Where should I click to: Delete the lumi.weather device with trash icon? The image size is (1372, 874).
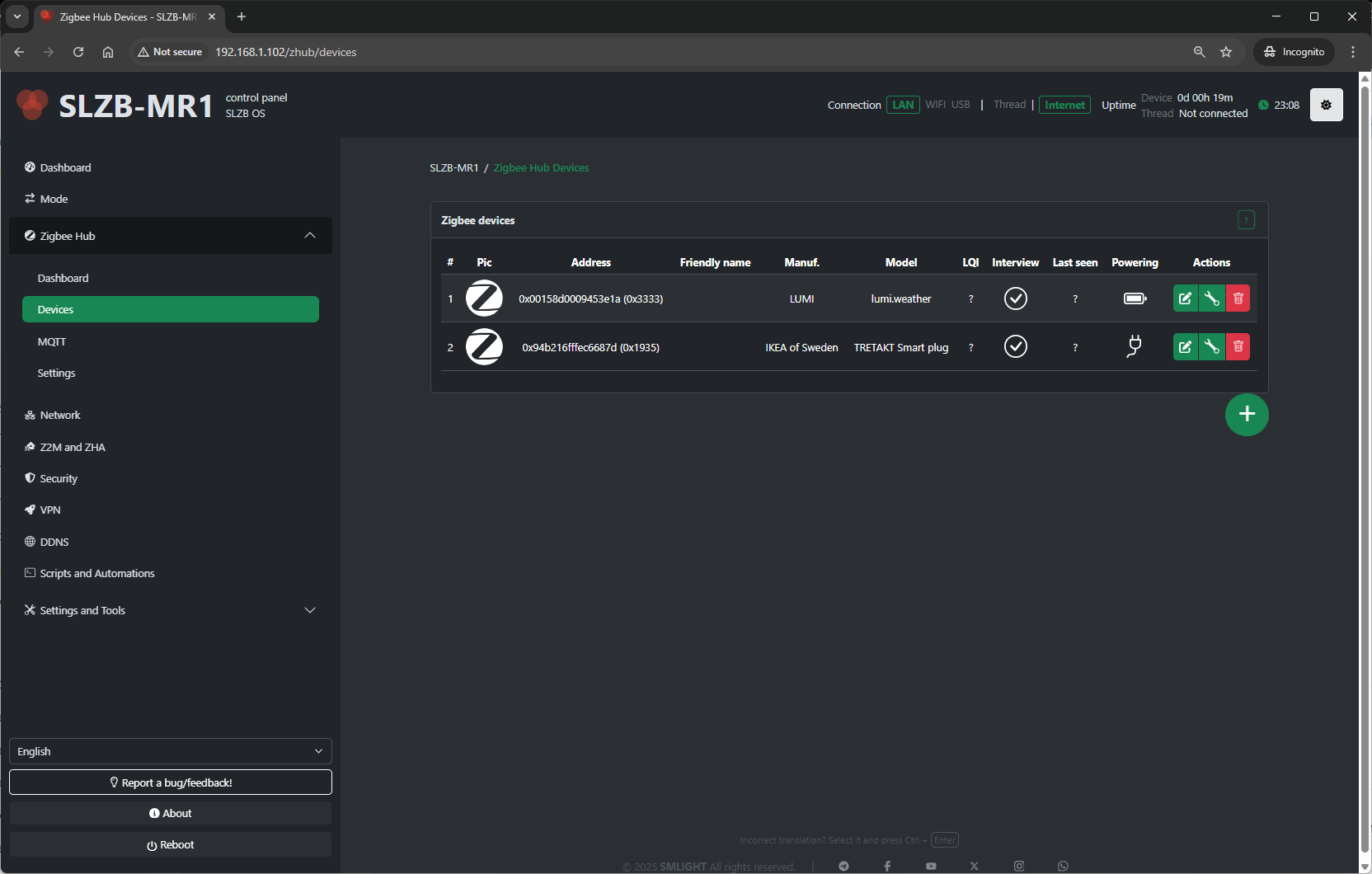1238,298
